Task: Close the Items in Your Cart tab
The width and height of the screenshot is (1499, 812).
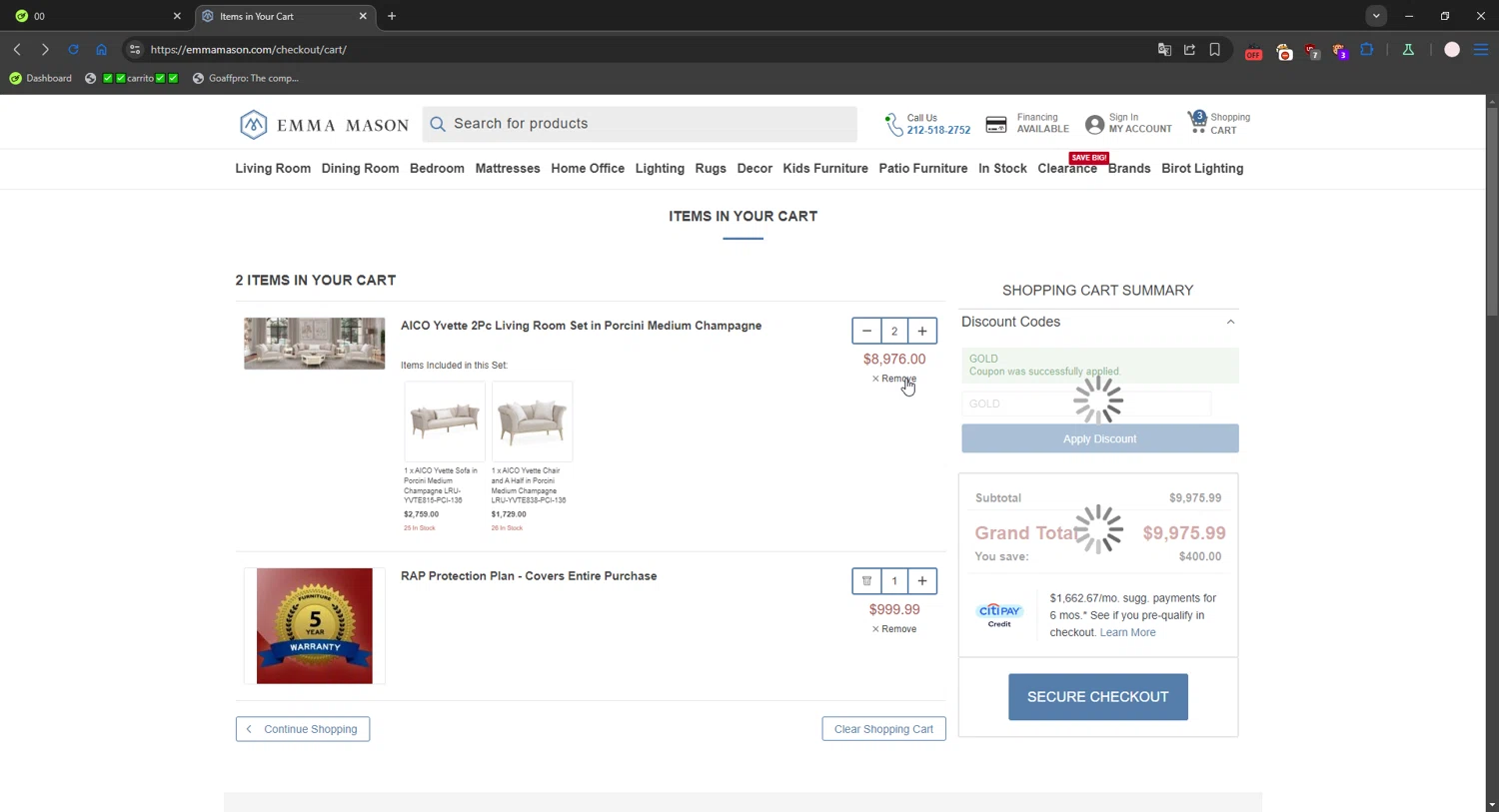Action: click(x=363, y=16)
